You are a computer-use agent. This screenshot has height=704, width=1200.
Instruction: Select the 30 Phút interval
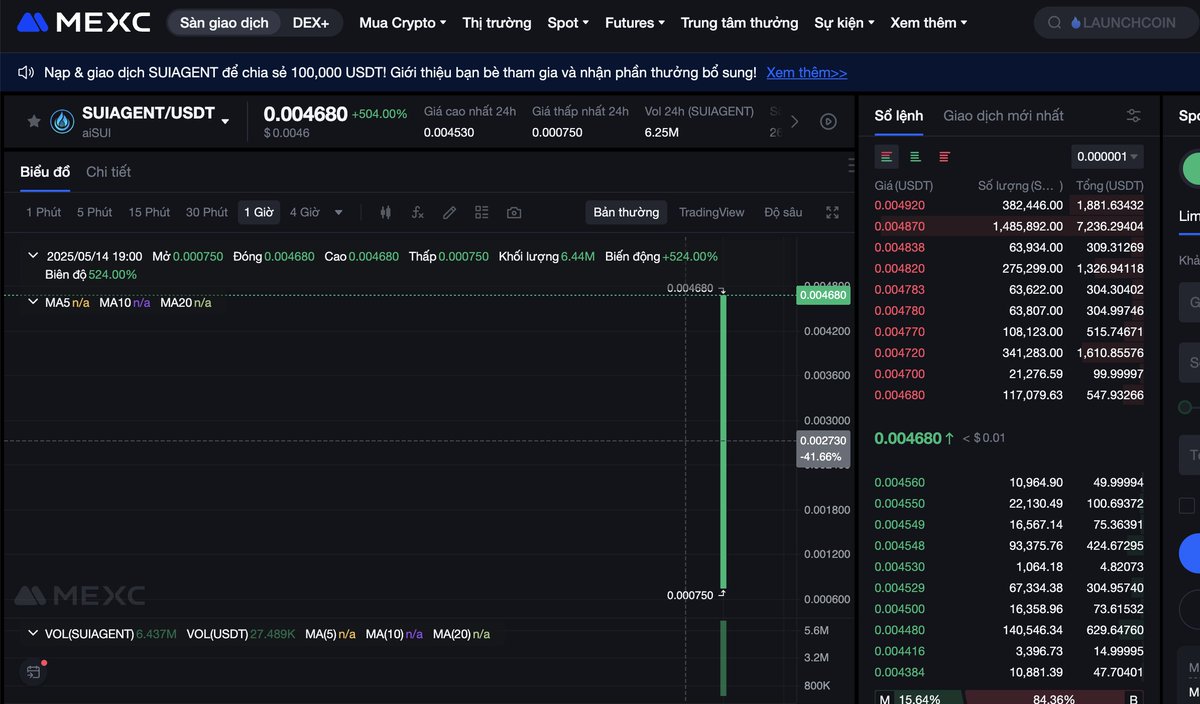pyautogui.click(x=207, y=212)
